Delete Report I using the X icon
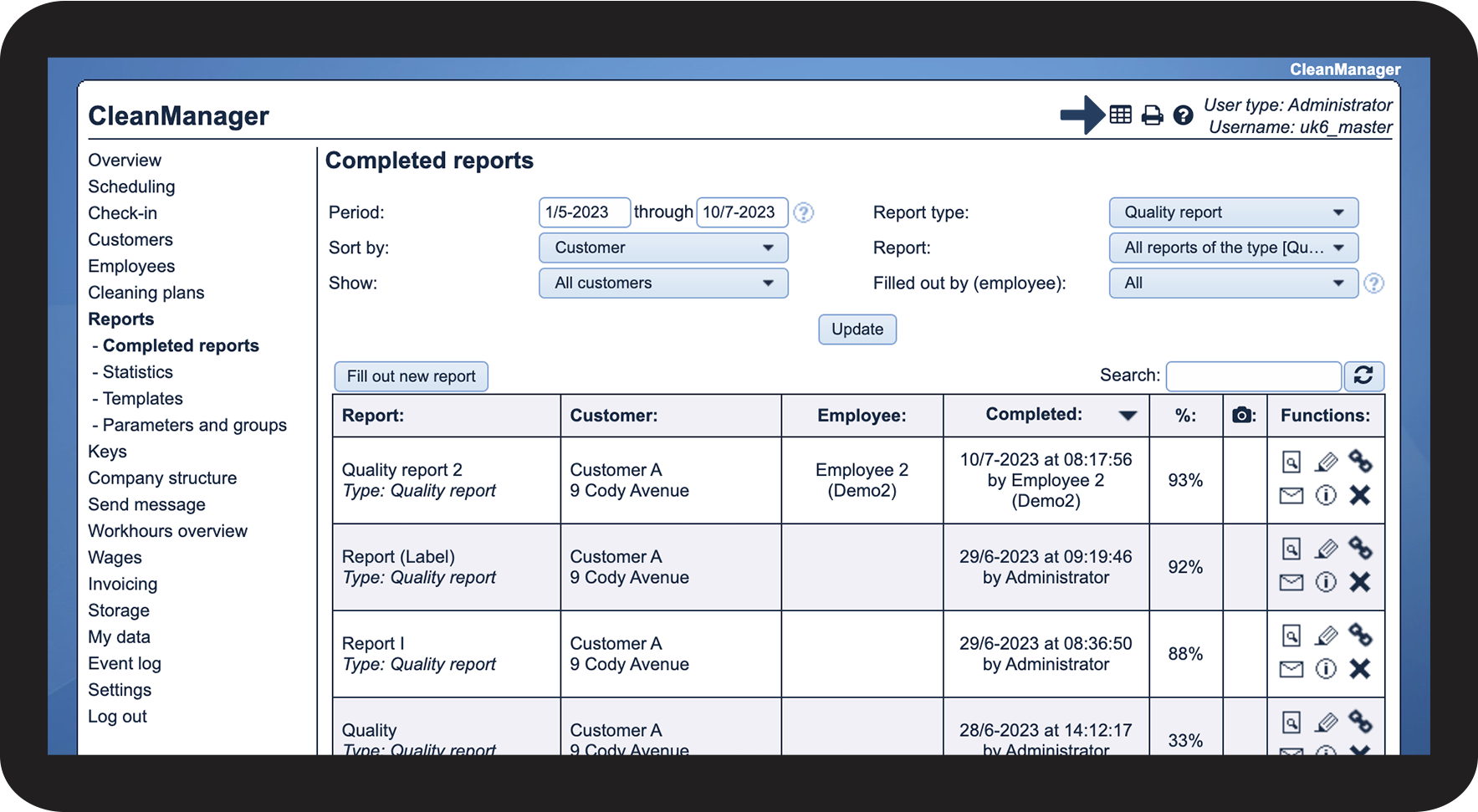This screenshot has height=812, width=1478. point(1360,669)
